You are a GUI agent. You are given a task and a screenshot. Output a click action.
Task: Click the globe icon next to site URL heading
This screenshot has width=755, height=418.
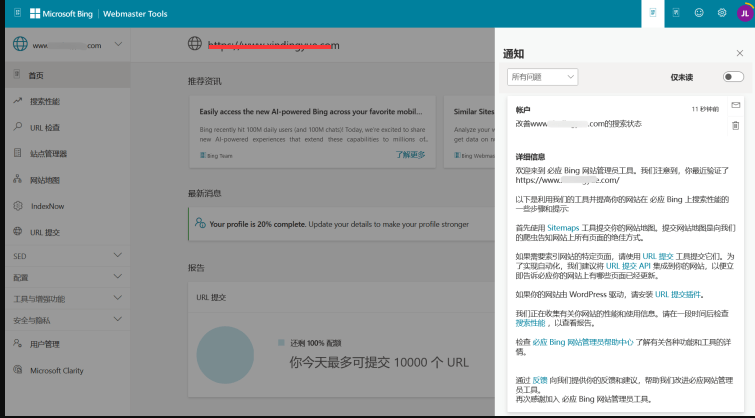coord(195,43)
